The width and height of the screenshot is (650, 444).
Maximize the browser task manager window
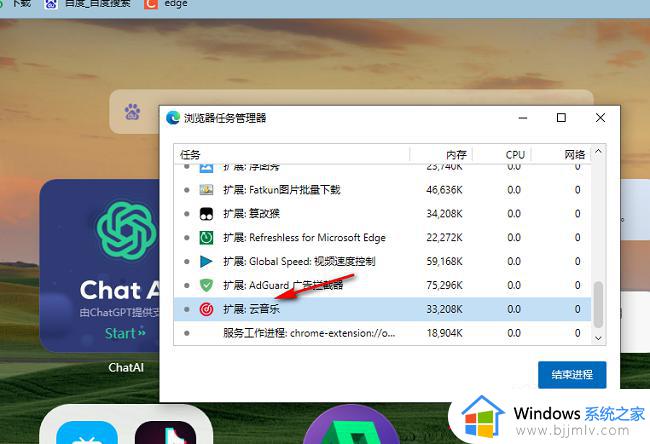[x=561, y=118]
